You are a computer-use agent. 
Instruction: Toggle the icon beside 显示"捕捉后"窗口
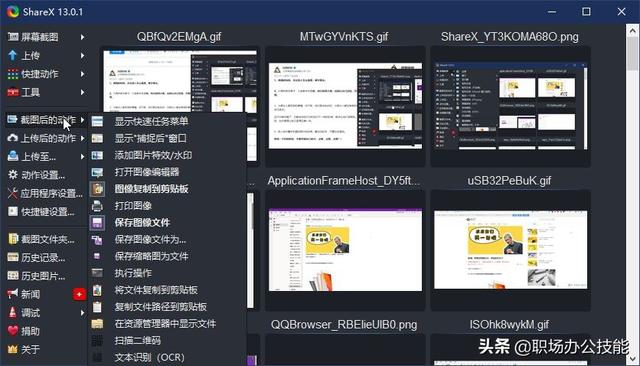point(97,138)
